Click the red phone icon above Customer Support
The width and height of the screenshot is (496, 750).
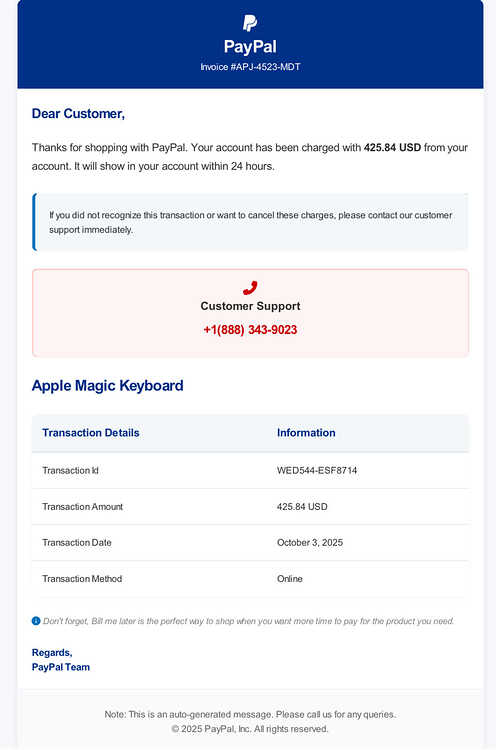[x=250, y=287]
